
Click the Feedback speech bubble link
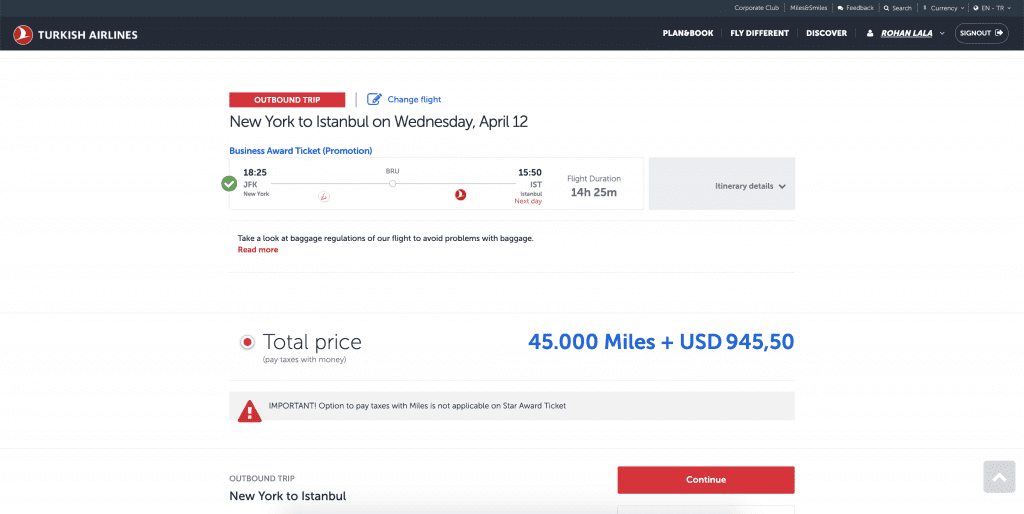click(856, 8)
